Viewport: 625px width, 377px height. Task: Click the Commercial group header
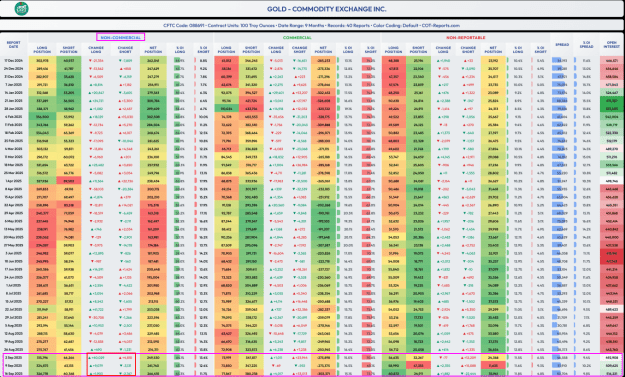point(297,37)
